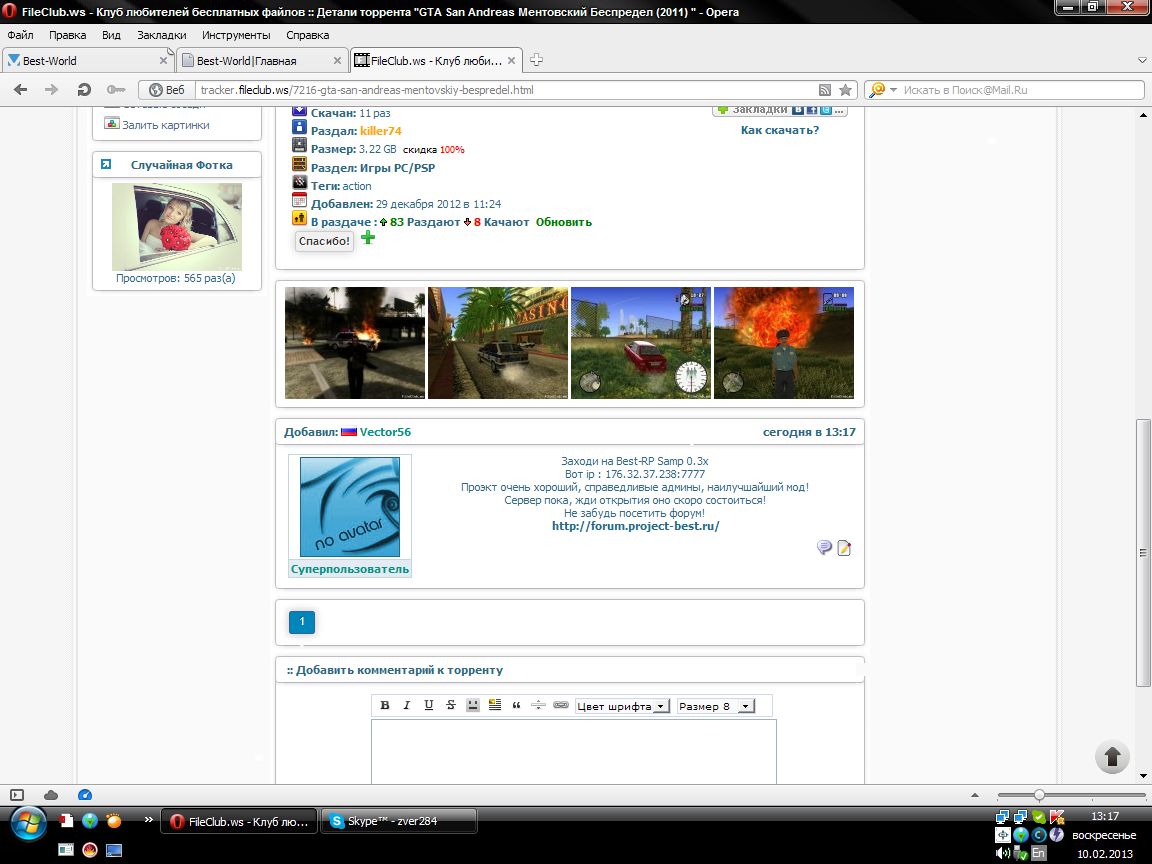The width and height of the screenshot is (1152, 864).
Task: Switch to Skype zver284 taskbar button
Action: coord(399,821)
